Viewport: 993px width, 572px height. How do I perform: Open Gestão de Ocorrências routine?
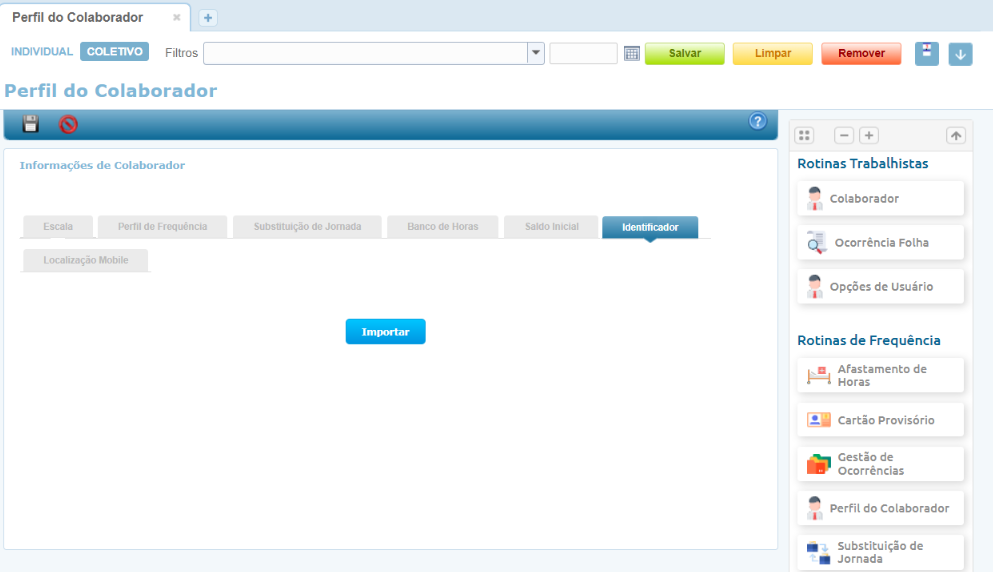click(x=880, y=464)
